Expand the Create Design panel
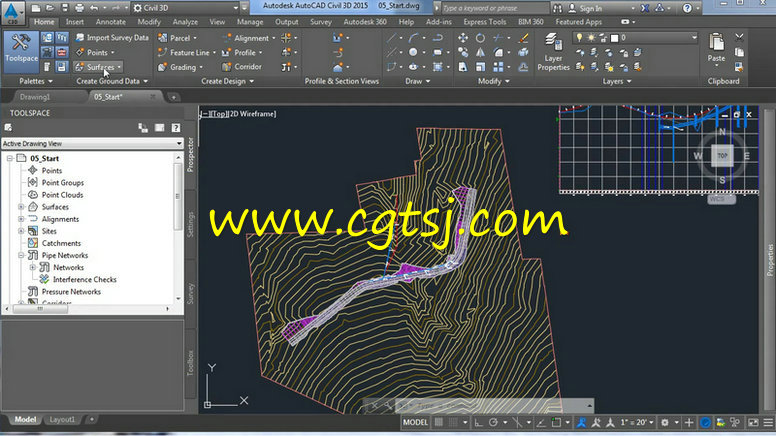776x436 pixels. click(x=227, y=81)
